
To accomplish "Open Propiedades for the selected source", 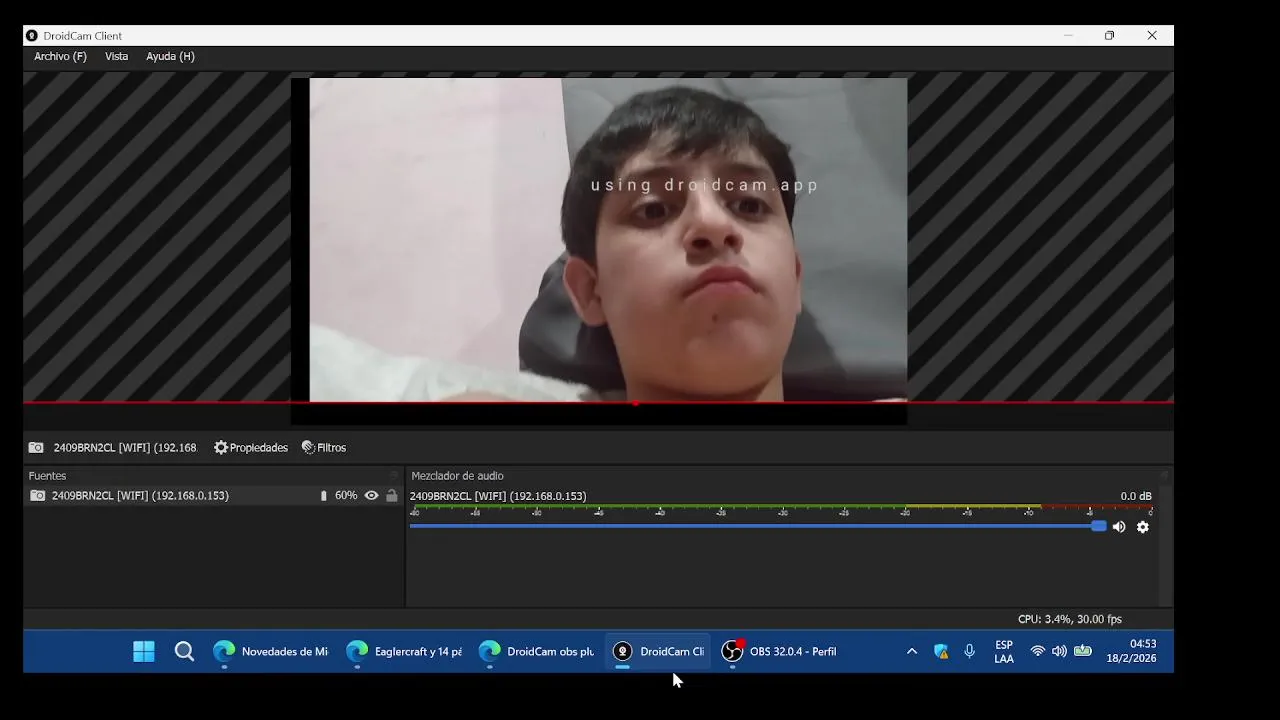I will tap(251, 448).
